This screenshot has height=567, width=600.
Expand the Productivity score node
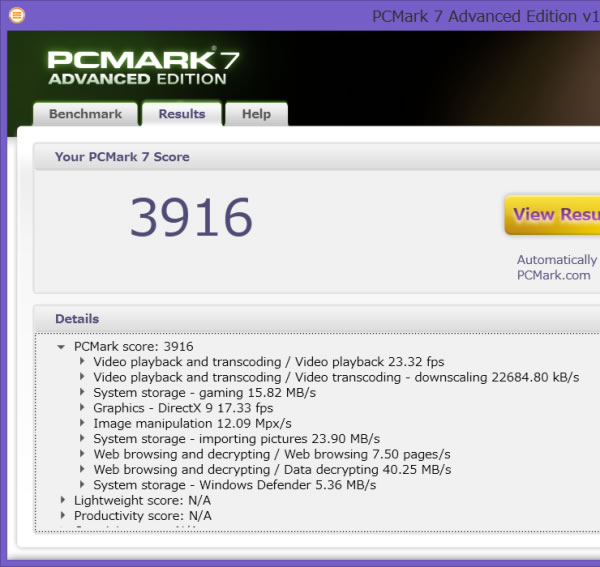63,515
